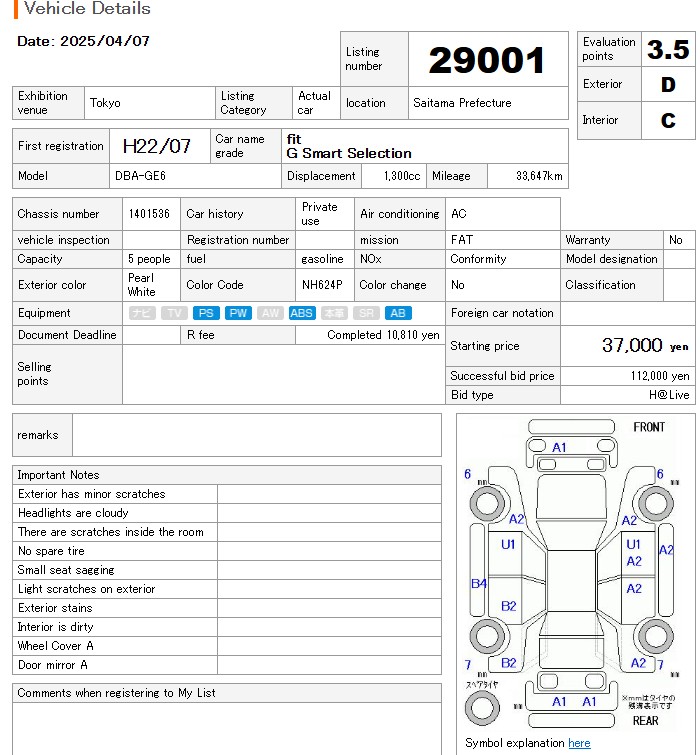Screen dimensions: 700x755
Task: Click into the My List comments box
Action: [227, 729]
